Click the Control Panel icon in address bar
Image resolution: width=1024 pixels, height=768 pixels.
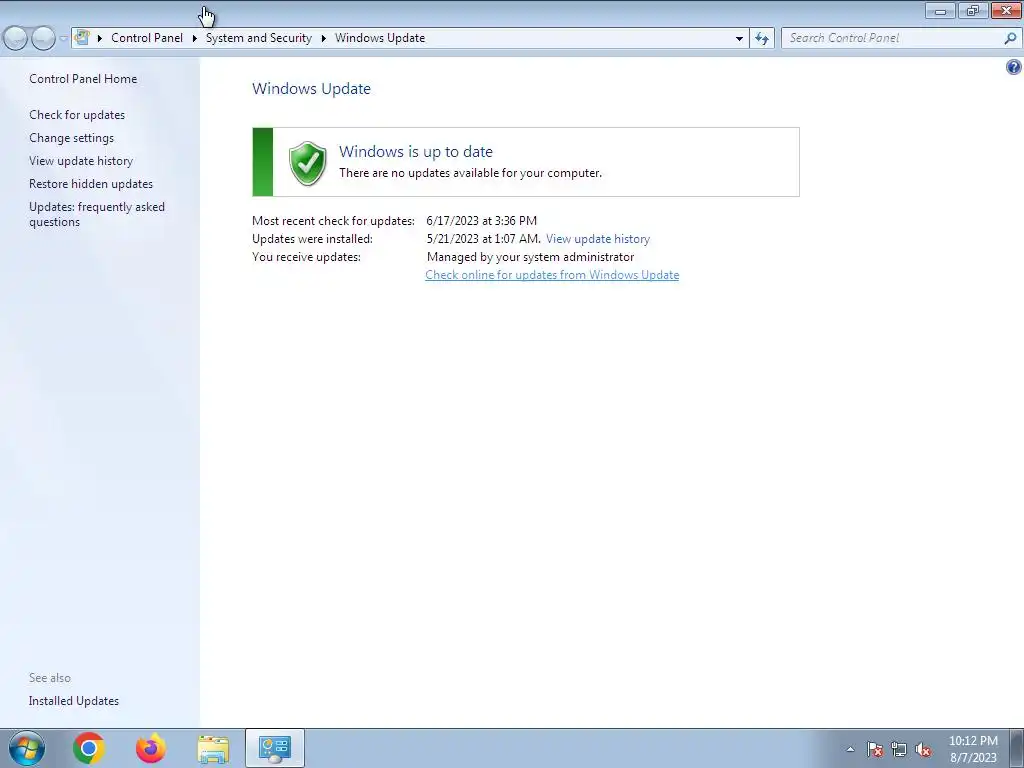pyautogui.click(x=82, y=38)
